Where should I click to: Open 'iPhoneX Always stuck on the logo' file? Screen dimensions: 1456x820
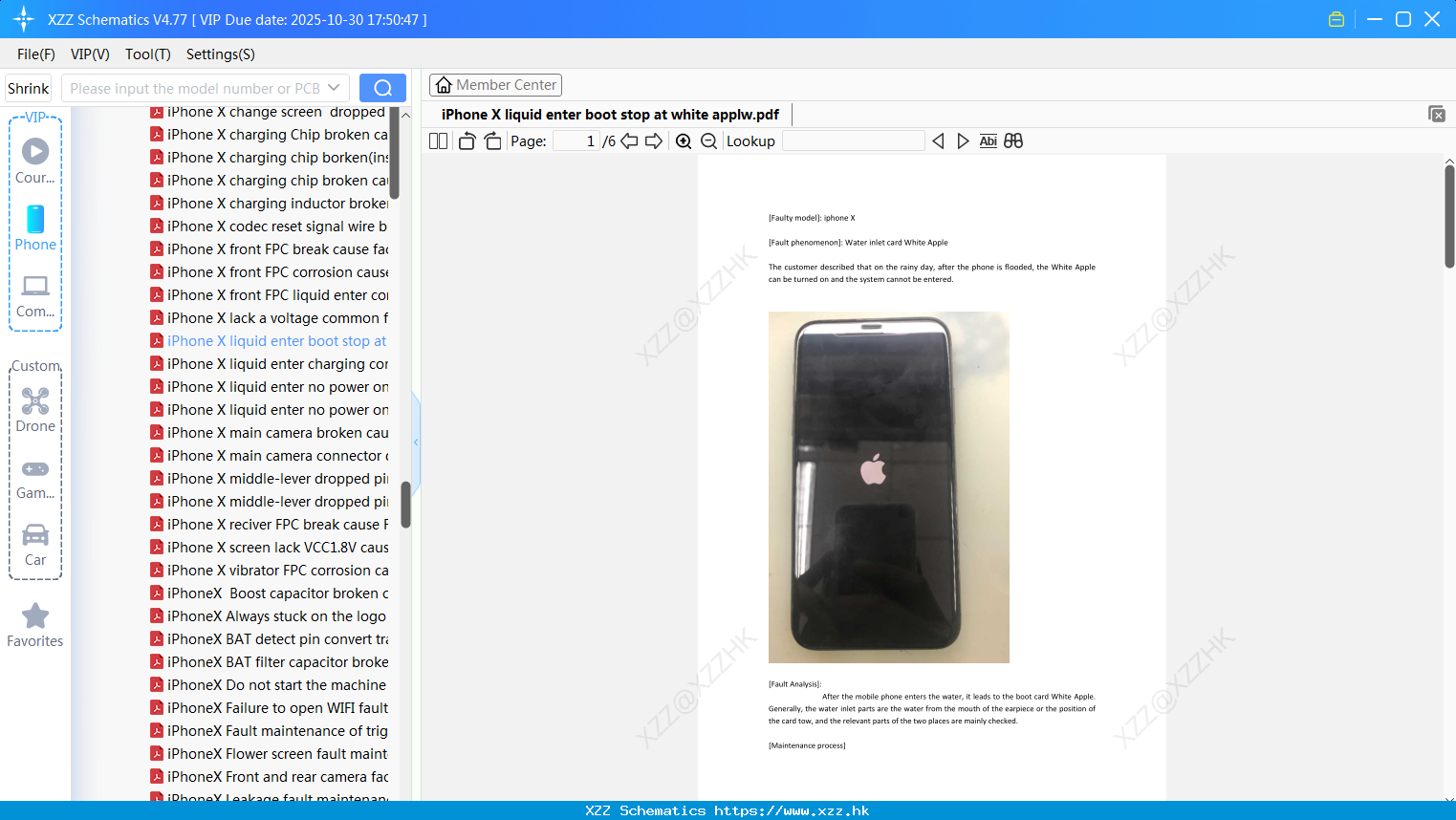(x=270, y=616)
